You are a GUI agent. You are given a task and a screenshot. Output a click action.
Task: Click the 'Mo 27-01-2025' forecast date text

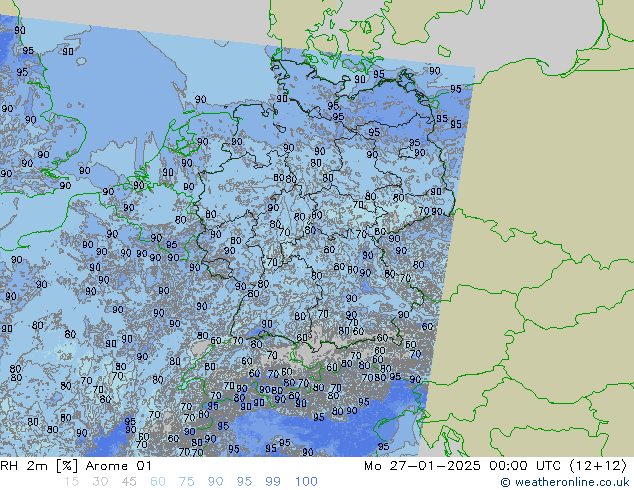422,466
